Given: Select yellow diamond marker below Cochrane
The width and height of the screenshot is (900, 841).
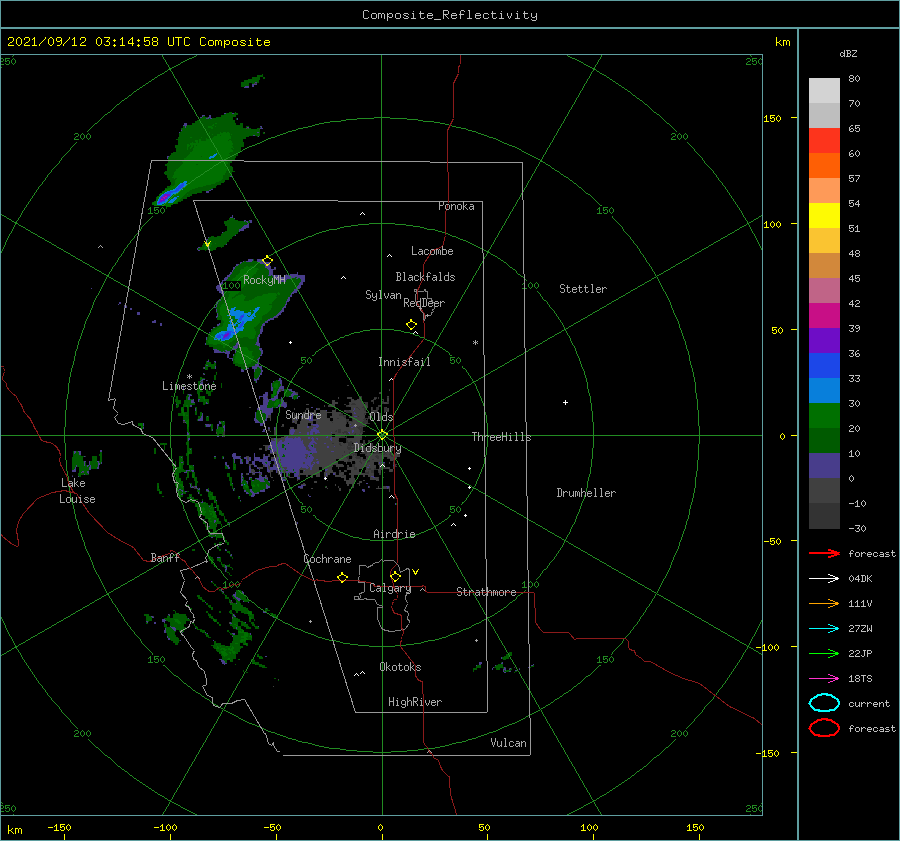Looking at the screenshot, I should pyautogui.click(x=342, y=577).
